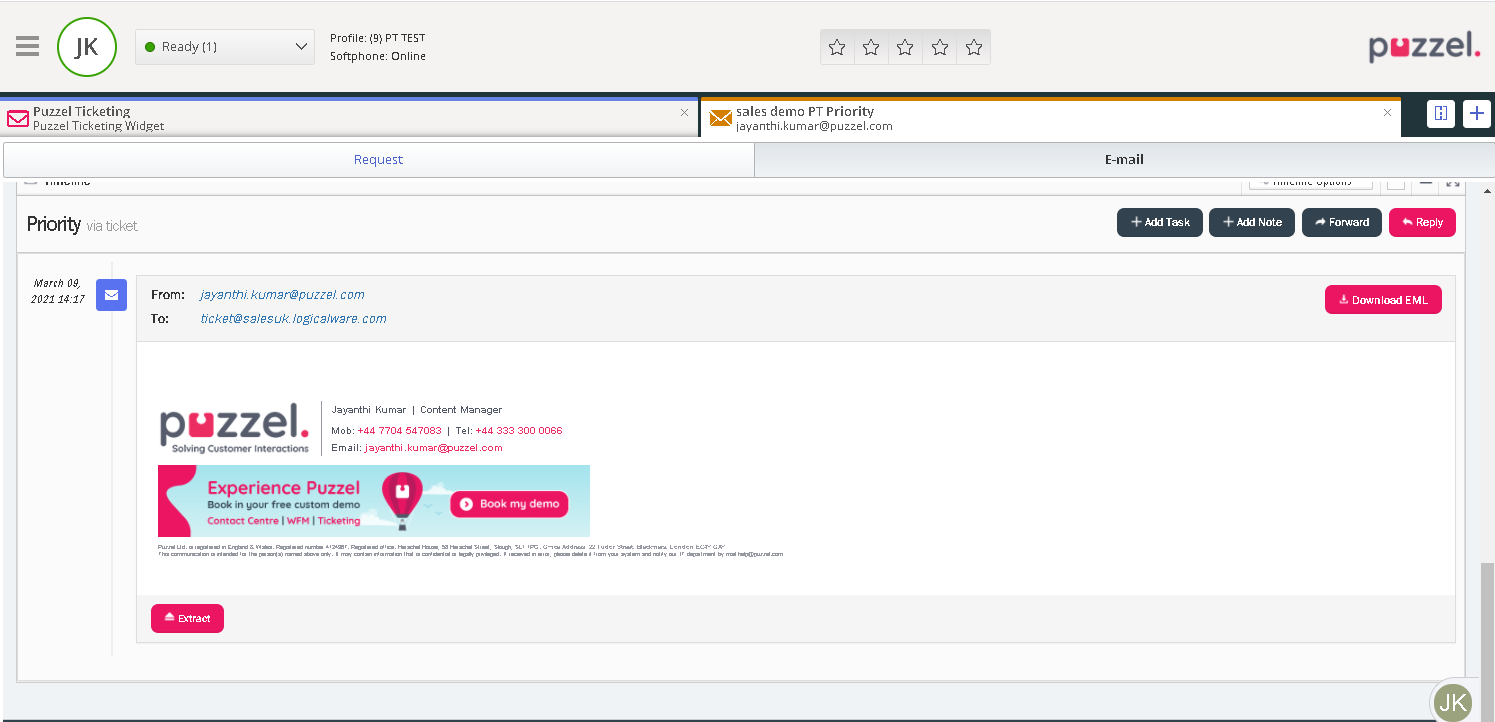Expand the Ready status dropdown
This screenshot has height=722, width=1495.
(225, 47)
